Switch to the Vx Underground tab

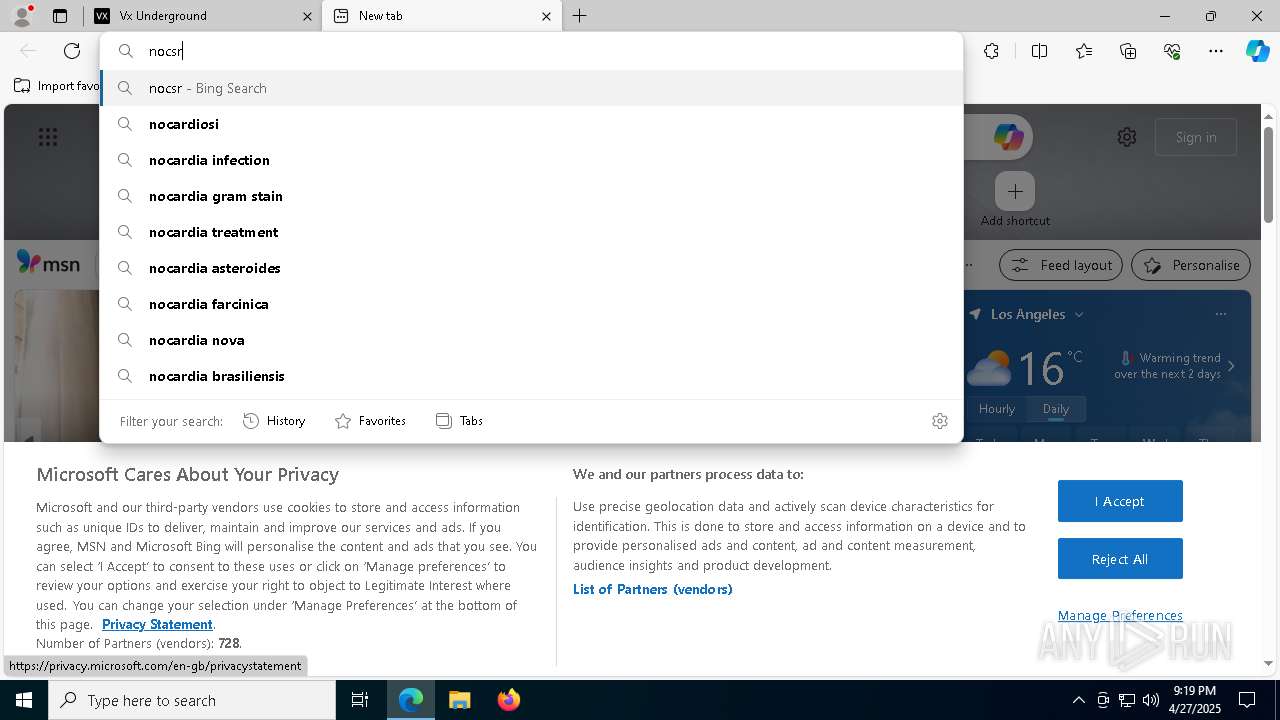(x=201, y=16)
